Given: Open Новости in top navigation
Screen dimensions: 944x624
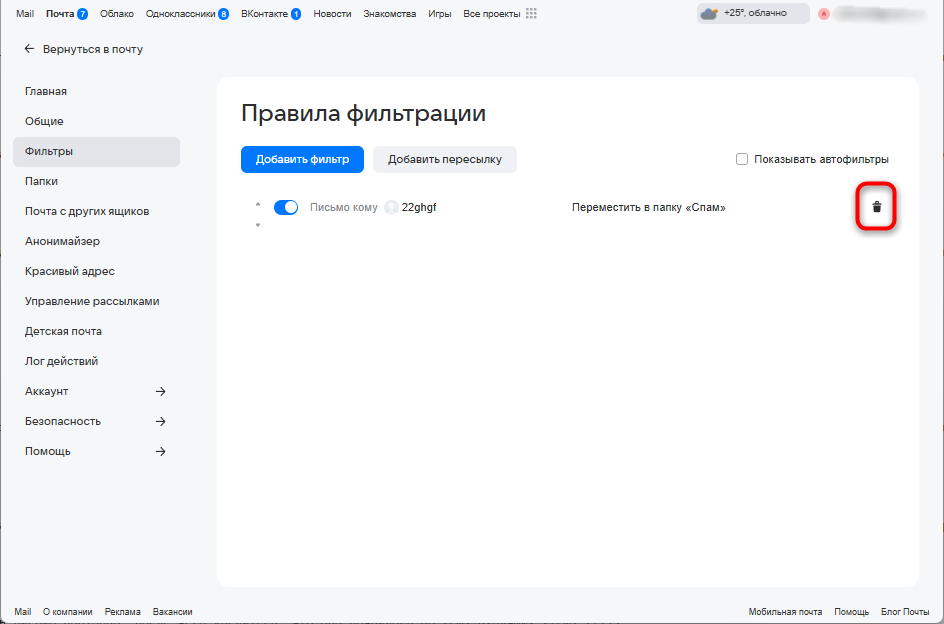Looking at the screenshot, I should (x=332, y=13).
